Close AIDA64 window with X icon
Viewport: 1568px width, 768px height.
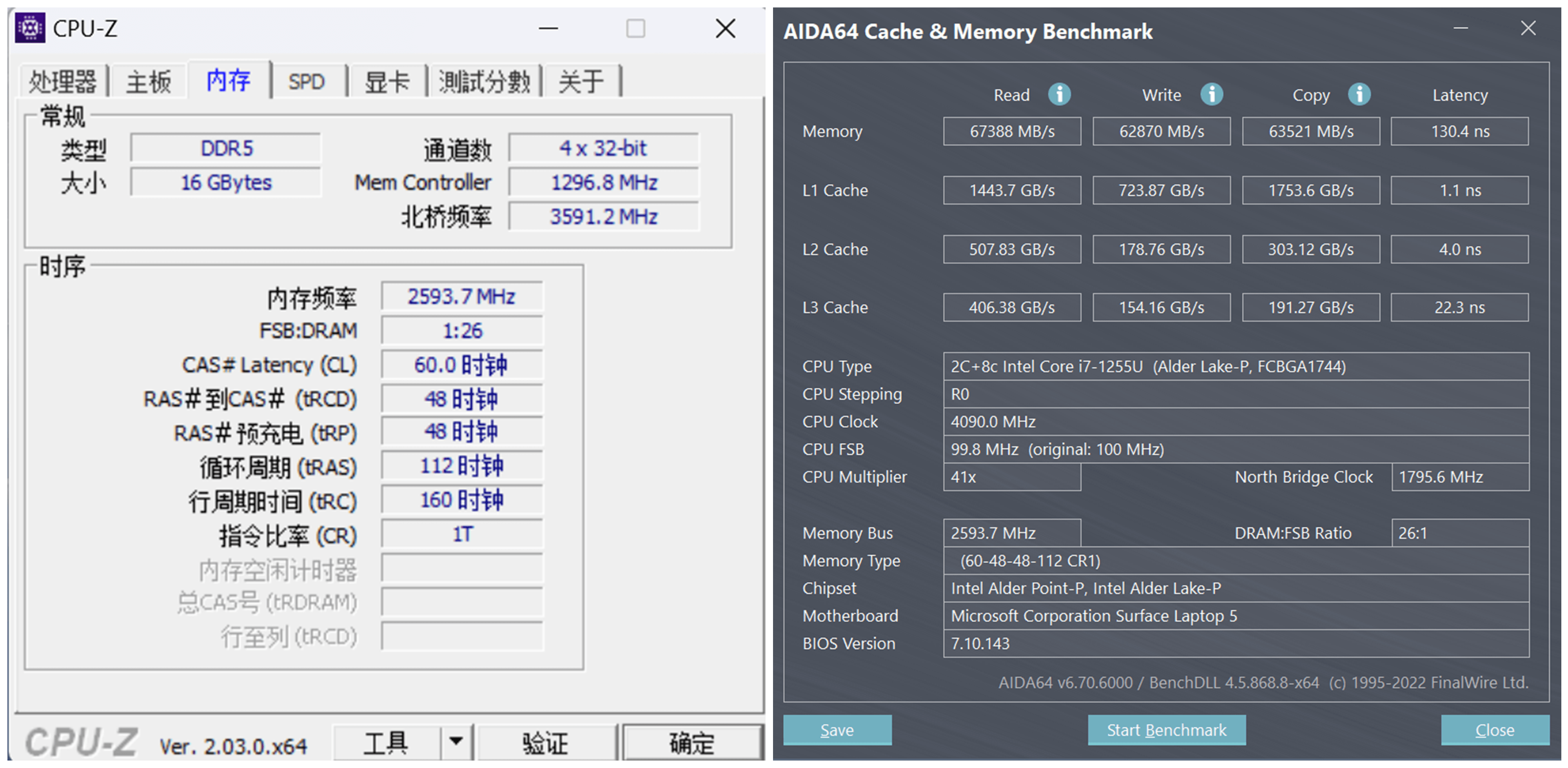coord(1528,28)
